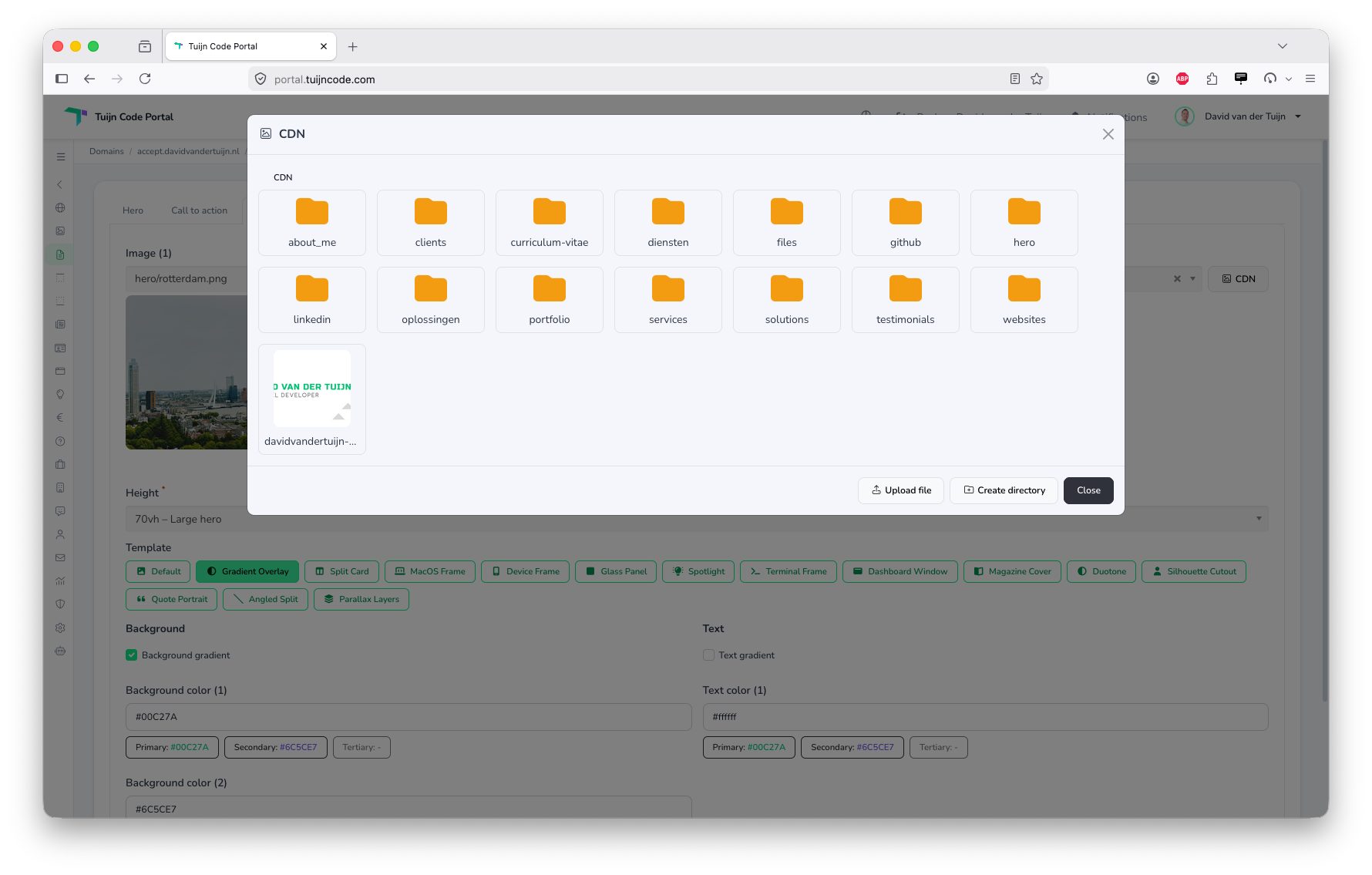Click the Domains breadcrumb link
1372x875 pixels.
[106, 151]
